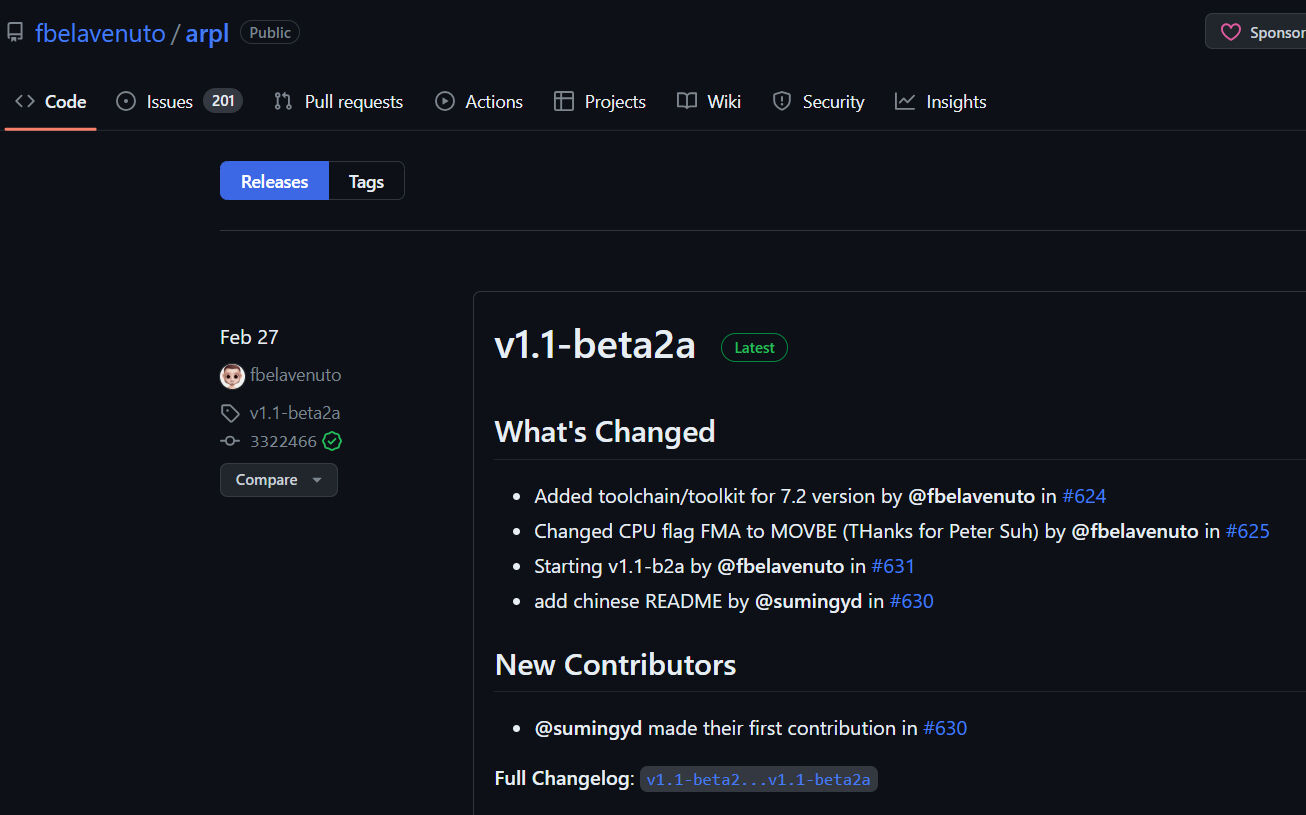Click the v1.1-beta2a release title

595,345
